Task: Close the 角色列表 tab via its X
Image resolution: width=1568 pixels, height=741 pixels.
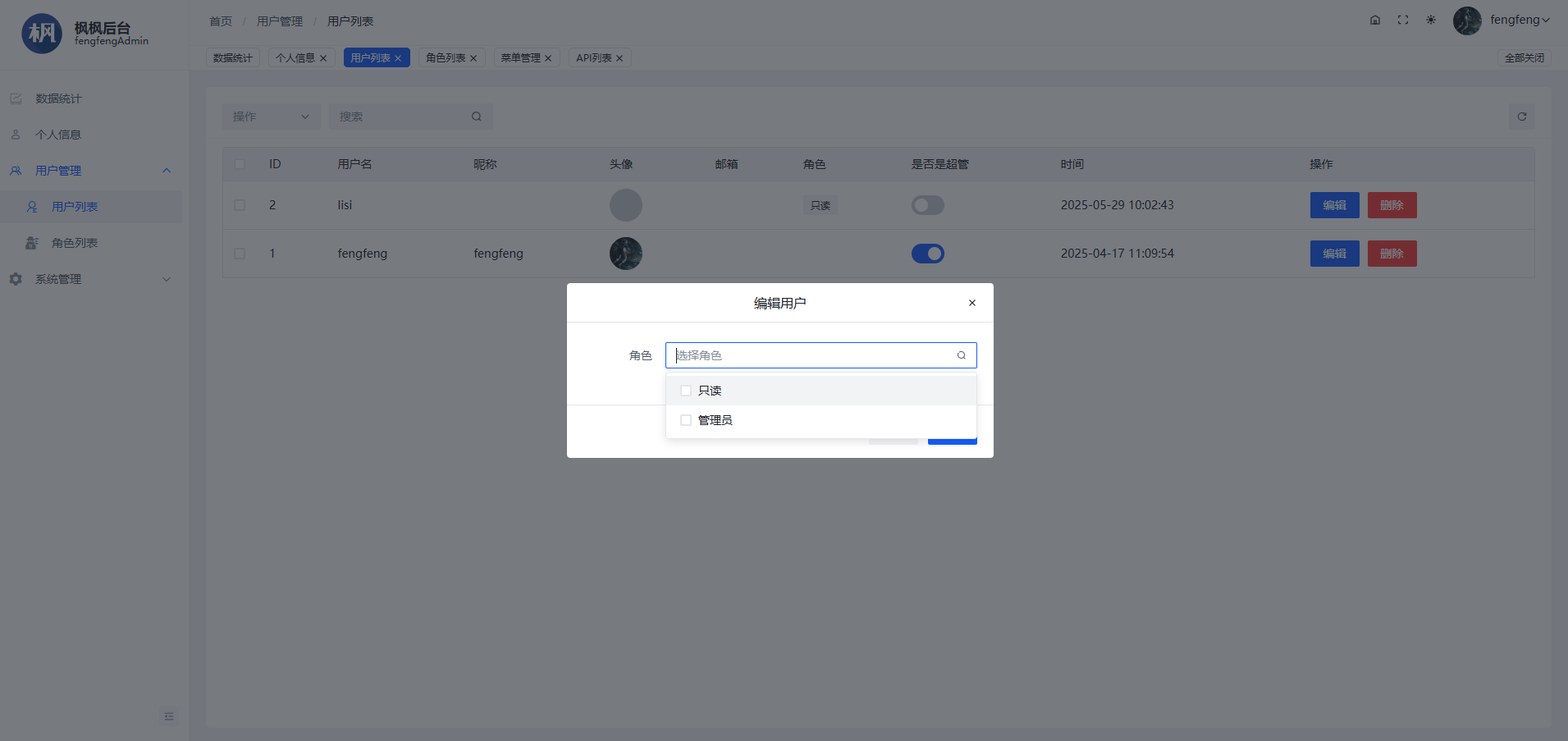Action: [473, 58]
